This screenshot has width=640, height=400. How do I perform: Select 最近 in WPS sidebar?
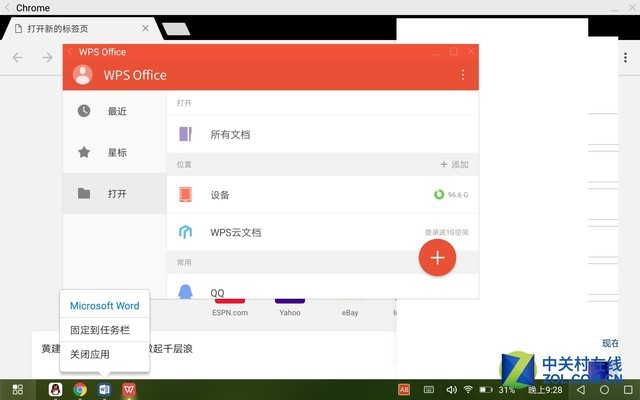pos(115,111)
